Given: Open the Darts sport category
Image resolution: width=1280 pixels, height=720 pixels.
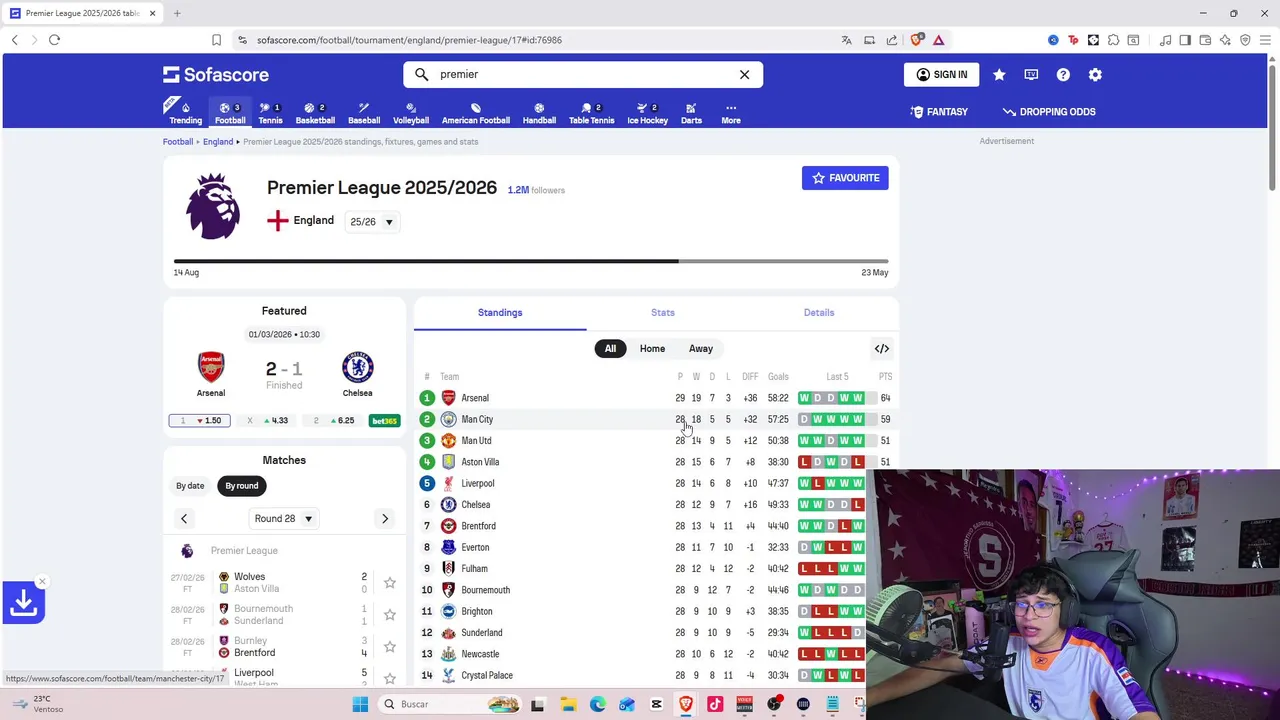Looking at the screenshot, I should (x=691, y=113).
